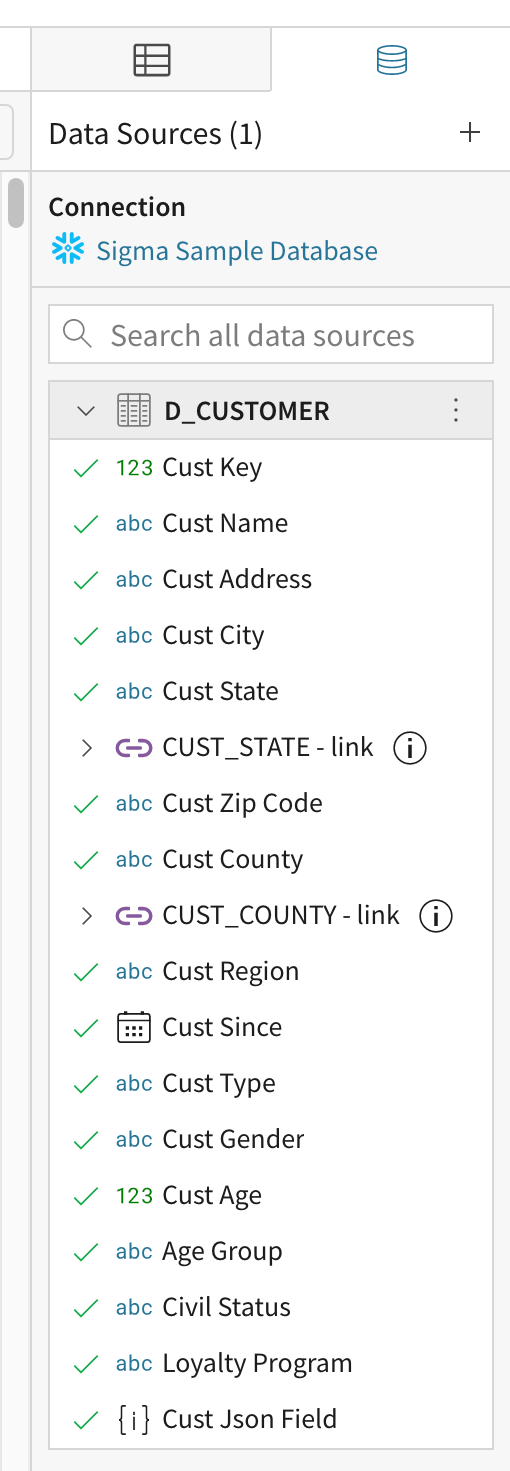Viewport: 510px width, 1471px height.
Task: Collapse the D_CUSTOMER table chevron
Action: pos(86,410)
